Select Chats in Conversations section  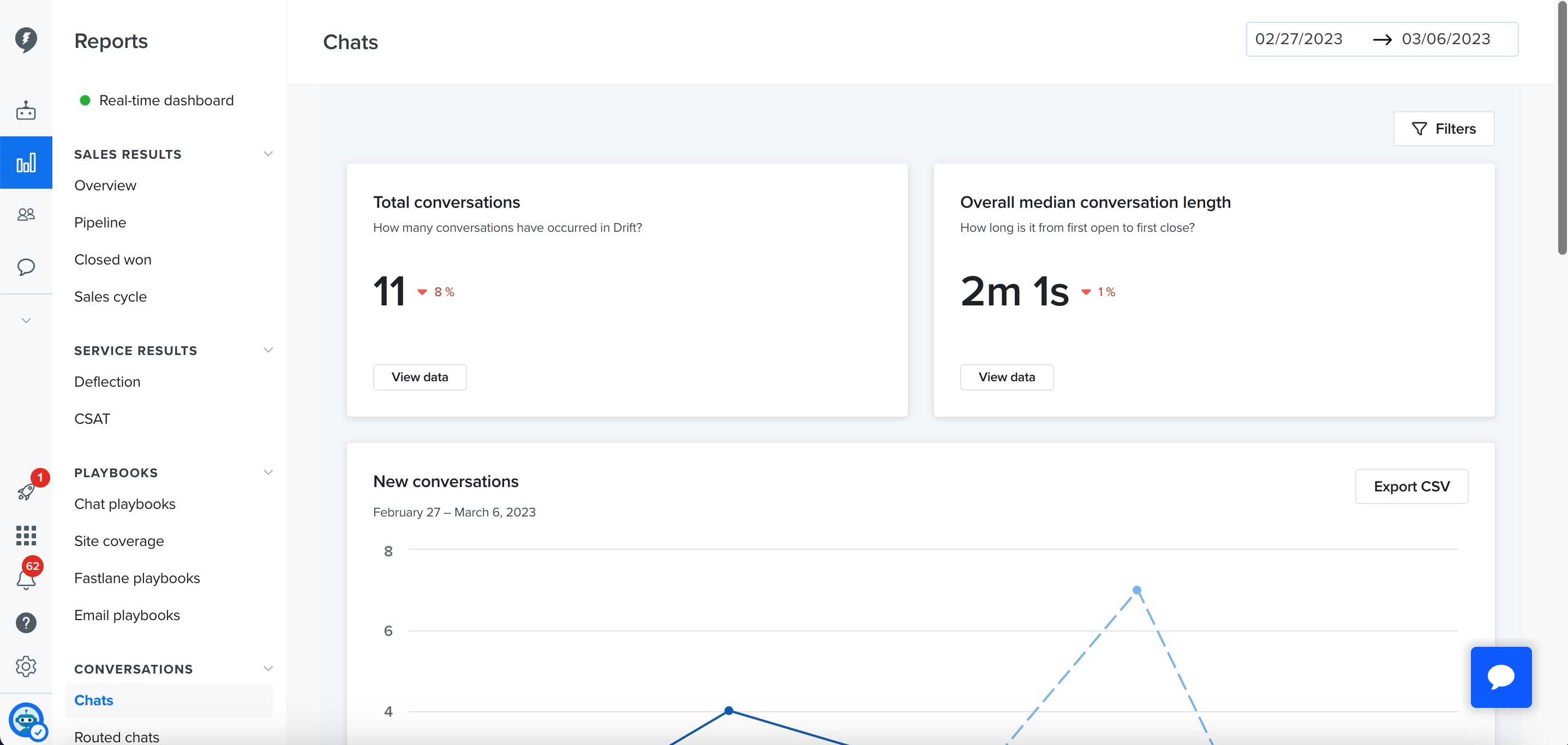click(x=169, y=700)
